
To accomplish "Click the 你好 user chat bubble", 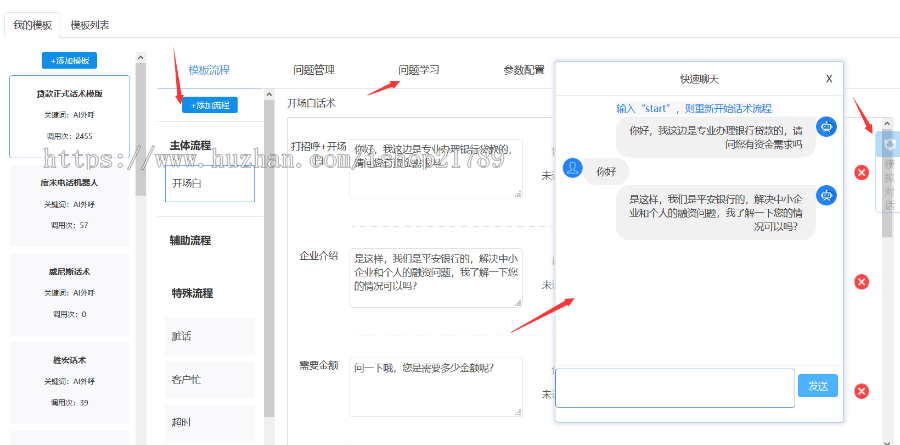I will click(x=606, y=172).
